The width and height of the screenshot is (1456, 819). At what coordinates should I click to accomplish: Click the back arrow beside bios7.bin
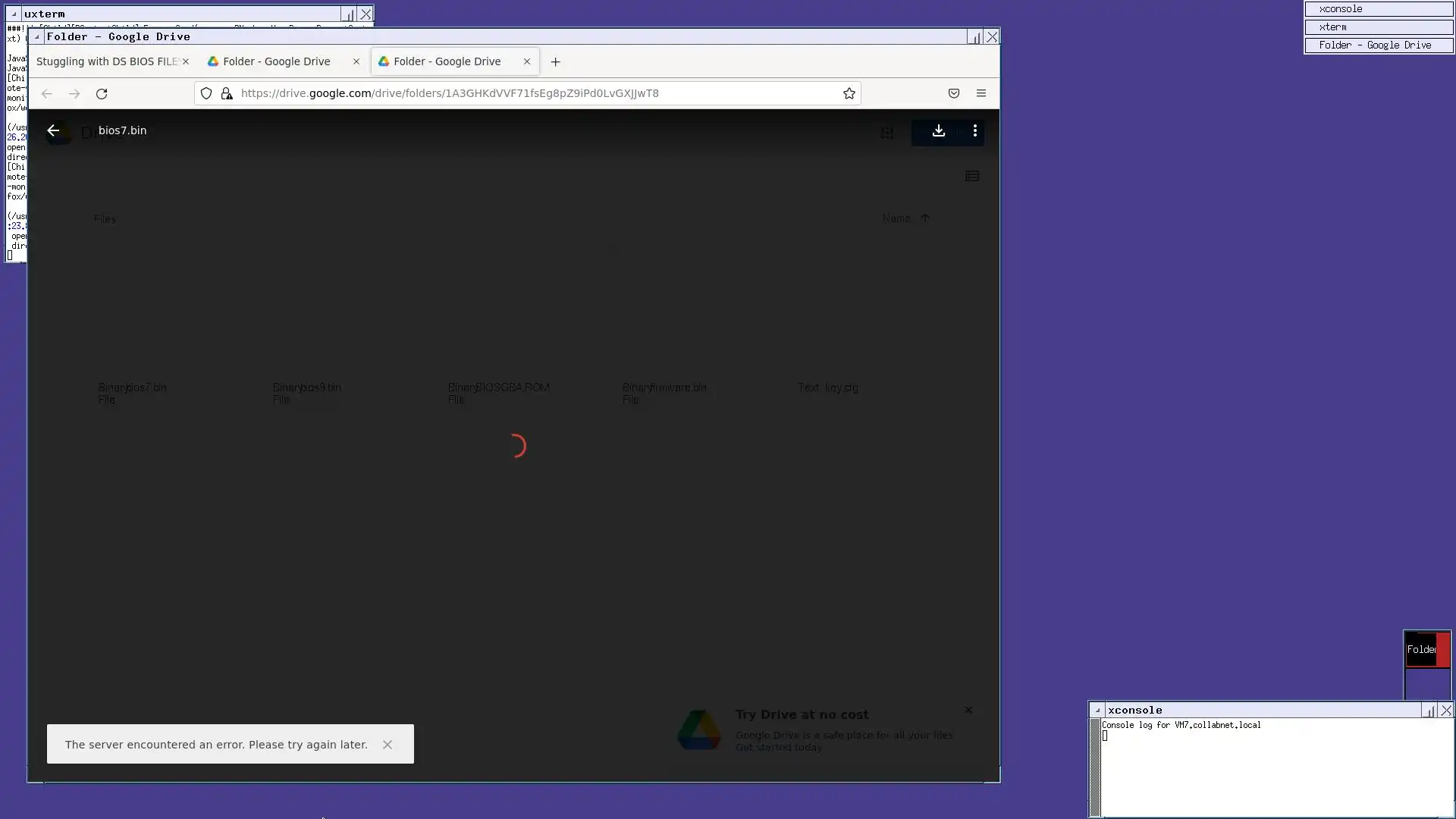coord(53,130)
